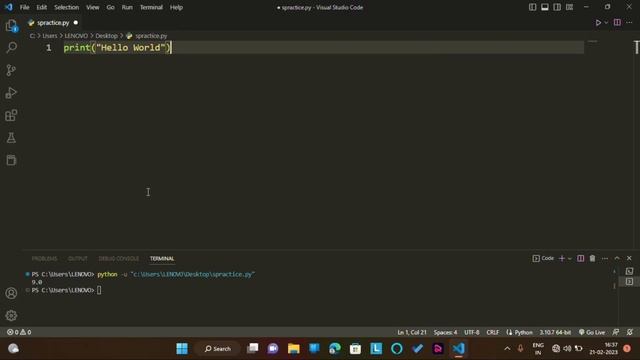
Task: Open the Edit menu
Action: point(42,7)
